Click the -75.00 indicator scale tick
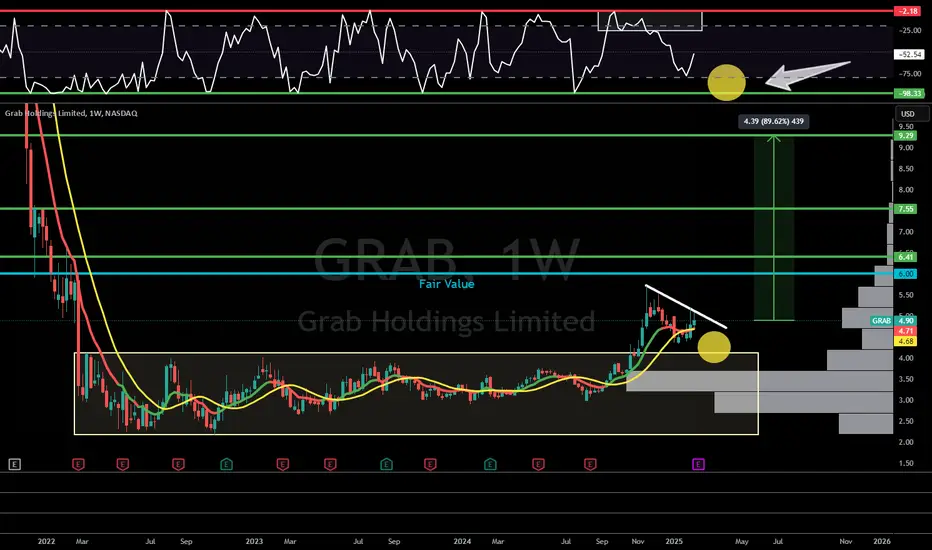 (910, 74)
